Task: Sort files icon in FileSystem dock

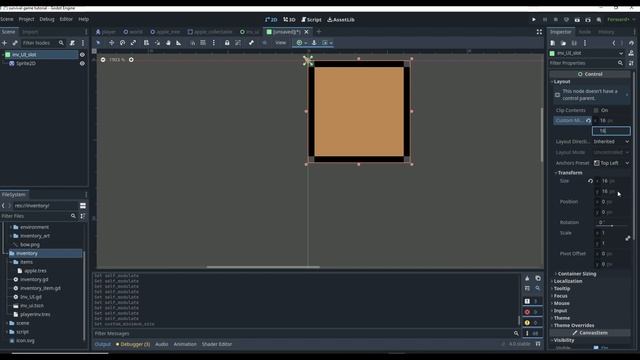Action: click(x=83, y=216)
